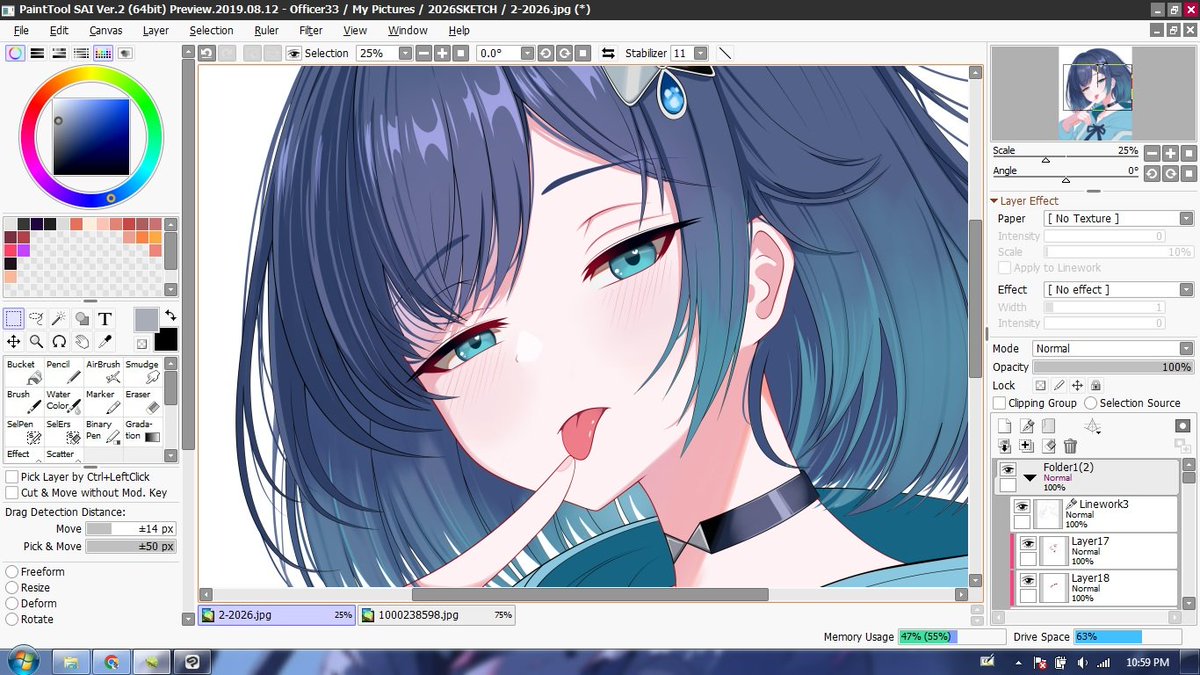Open Chrome from the Windows taskbar
This screenshot has height=675, width=1200.
[112, 662]
